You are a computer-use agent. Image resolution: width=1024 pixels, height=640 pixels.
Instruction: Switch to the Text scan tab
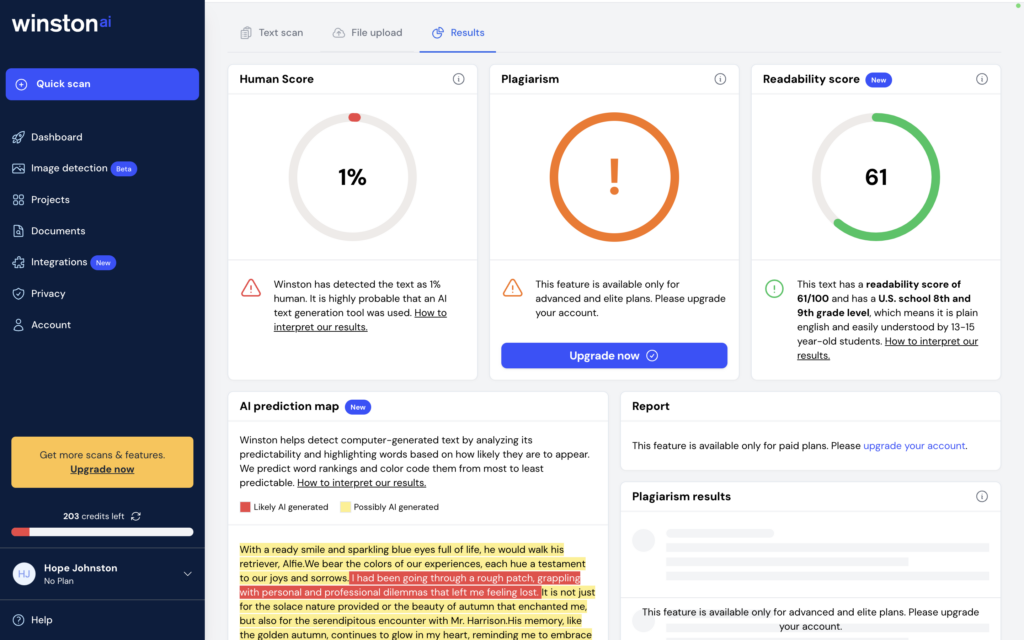(272, 32)
